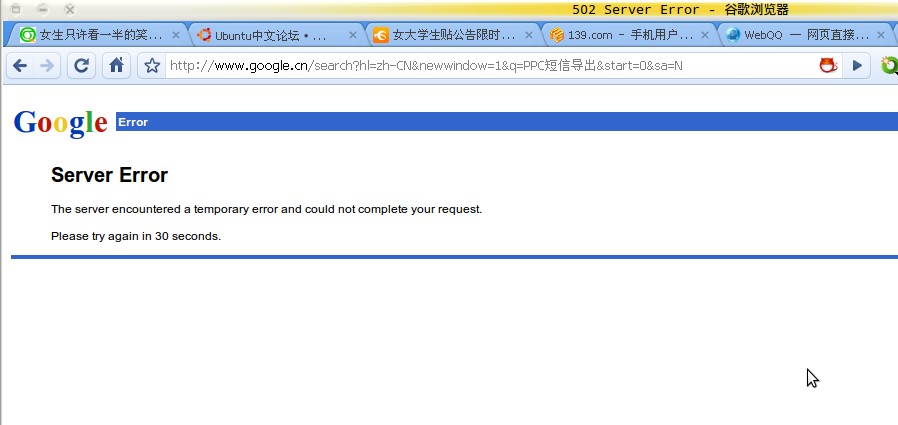Click the Ubuntu favicon on the forum tab
This screenshot has width=898, height=425.
204,36
